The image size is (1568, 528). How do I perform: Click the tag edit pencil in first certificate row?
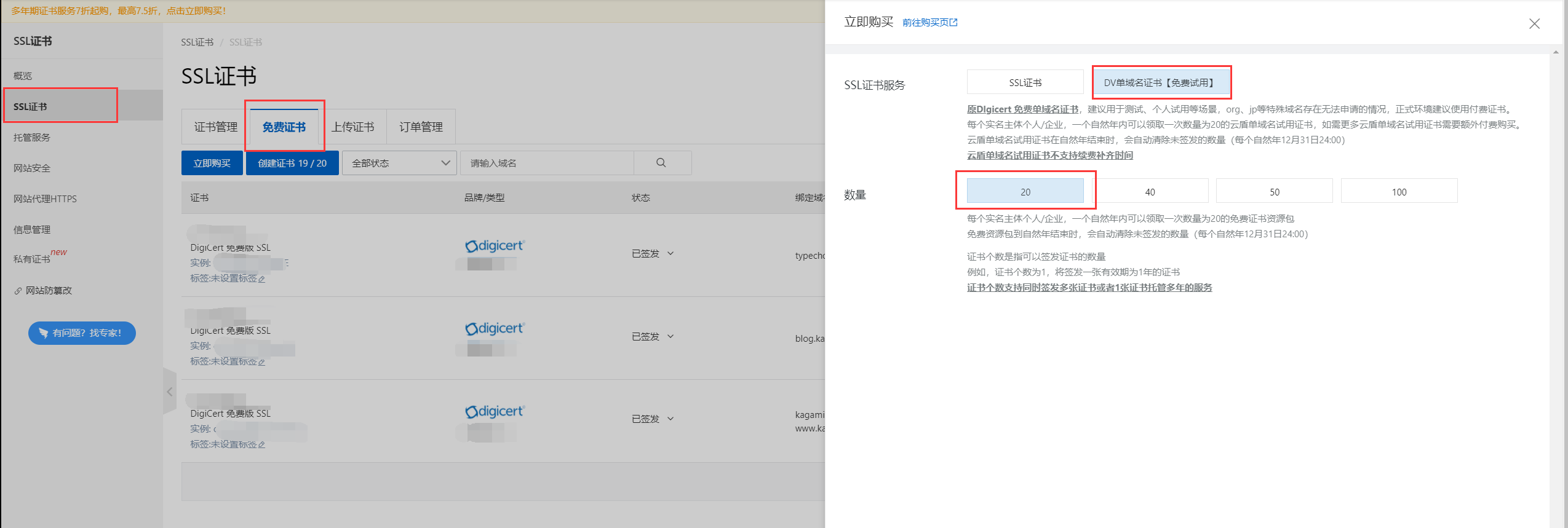pos(261,279)
